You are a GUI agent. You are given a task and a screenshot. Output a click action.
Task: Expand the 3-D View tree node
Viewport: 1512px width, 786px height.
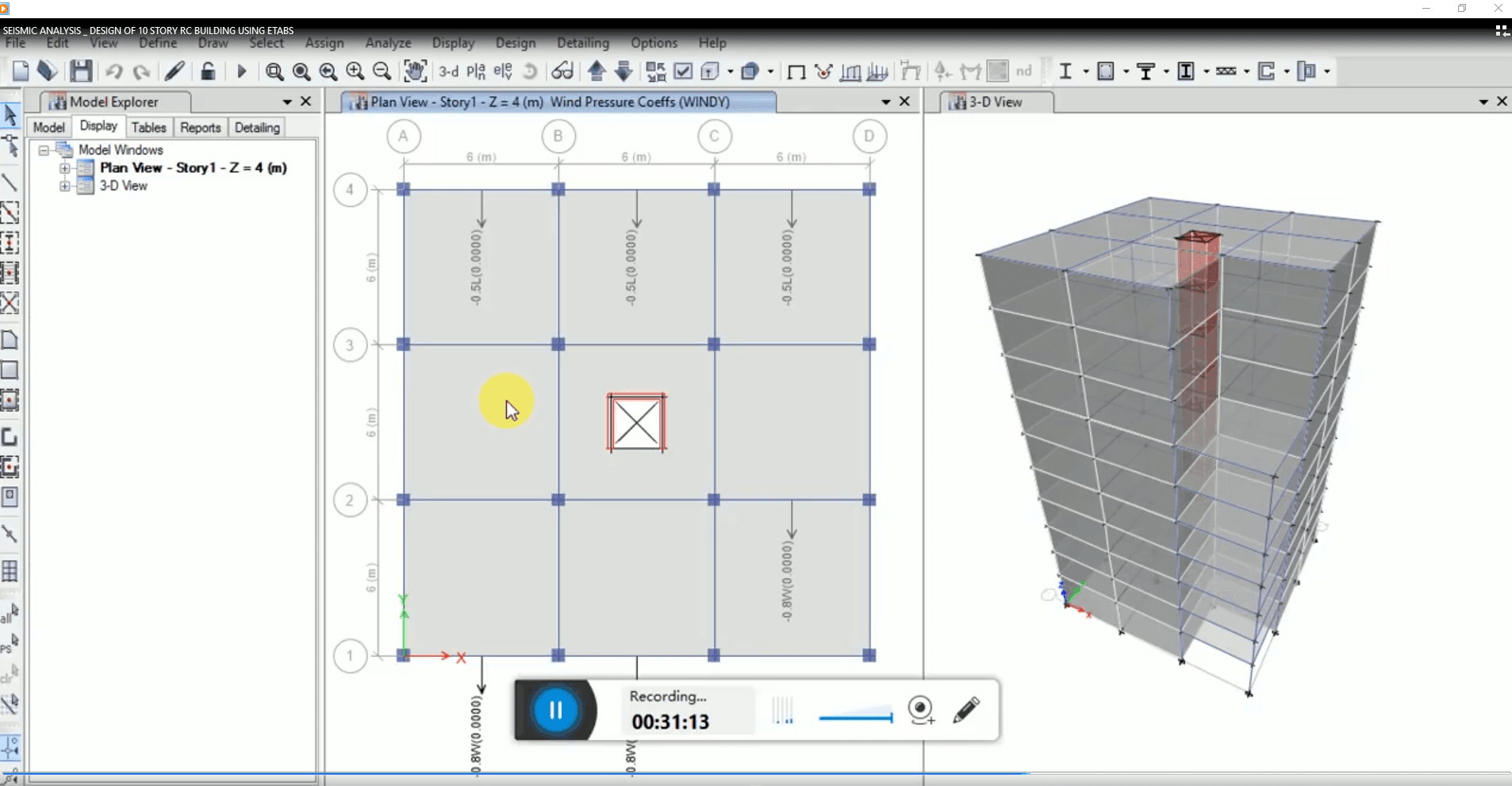click(x=65, y=186)
